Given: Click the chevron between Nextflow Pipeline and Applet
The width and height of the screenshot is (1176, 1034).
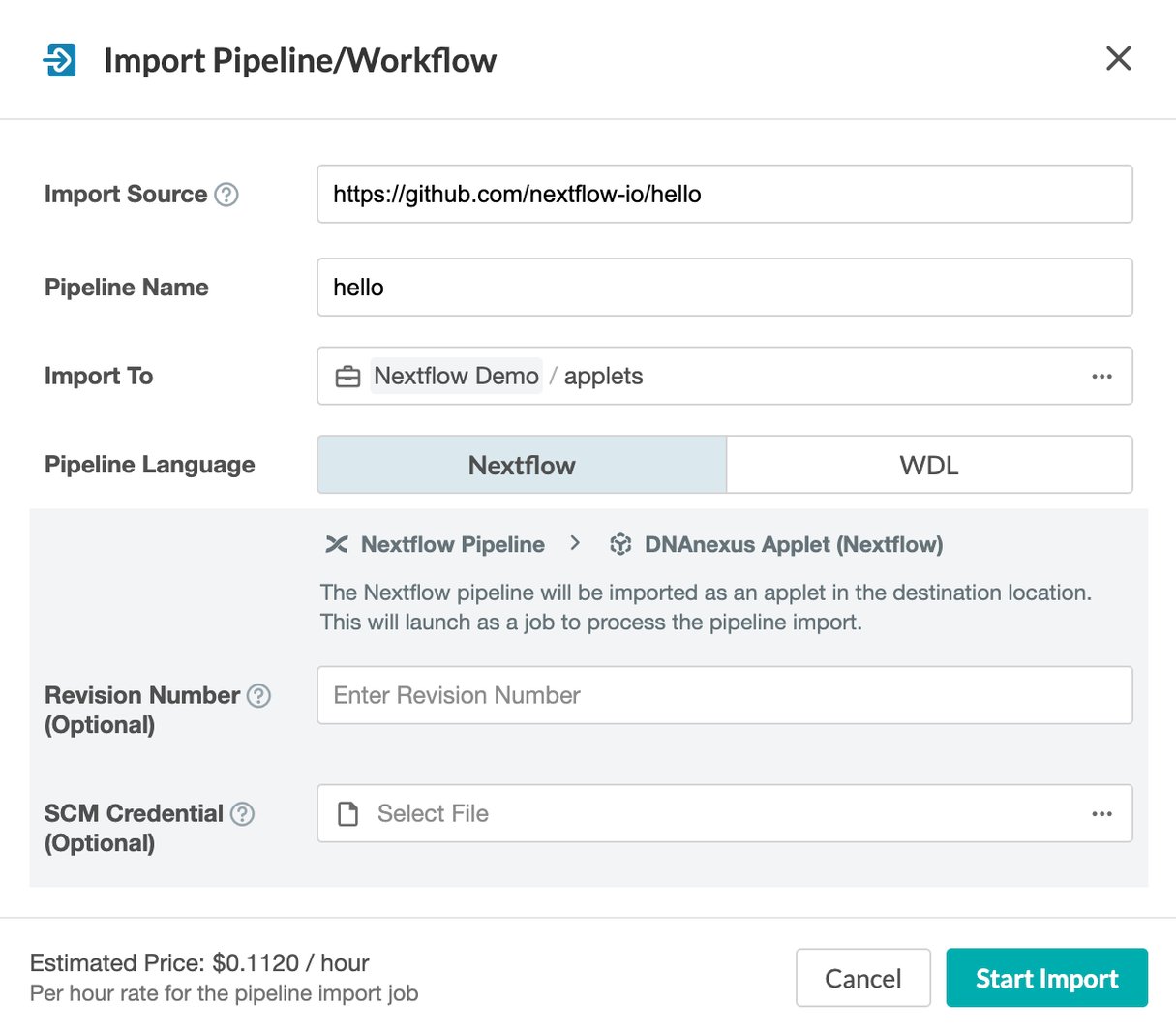Looking at the screenshot, I should tap(575, 544).
